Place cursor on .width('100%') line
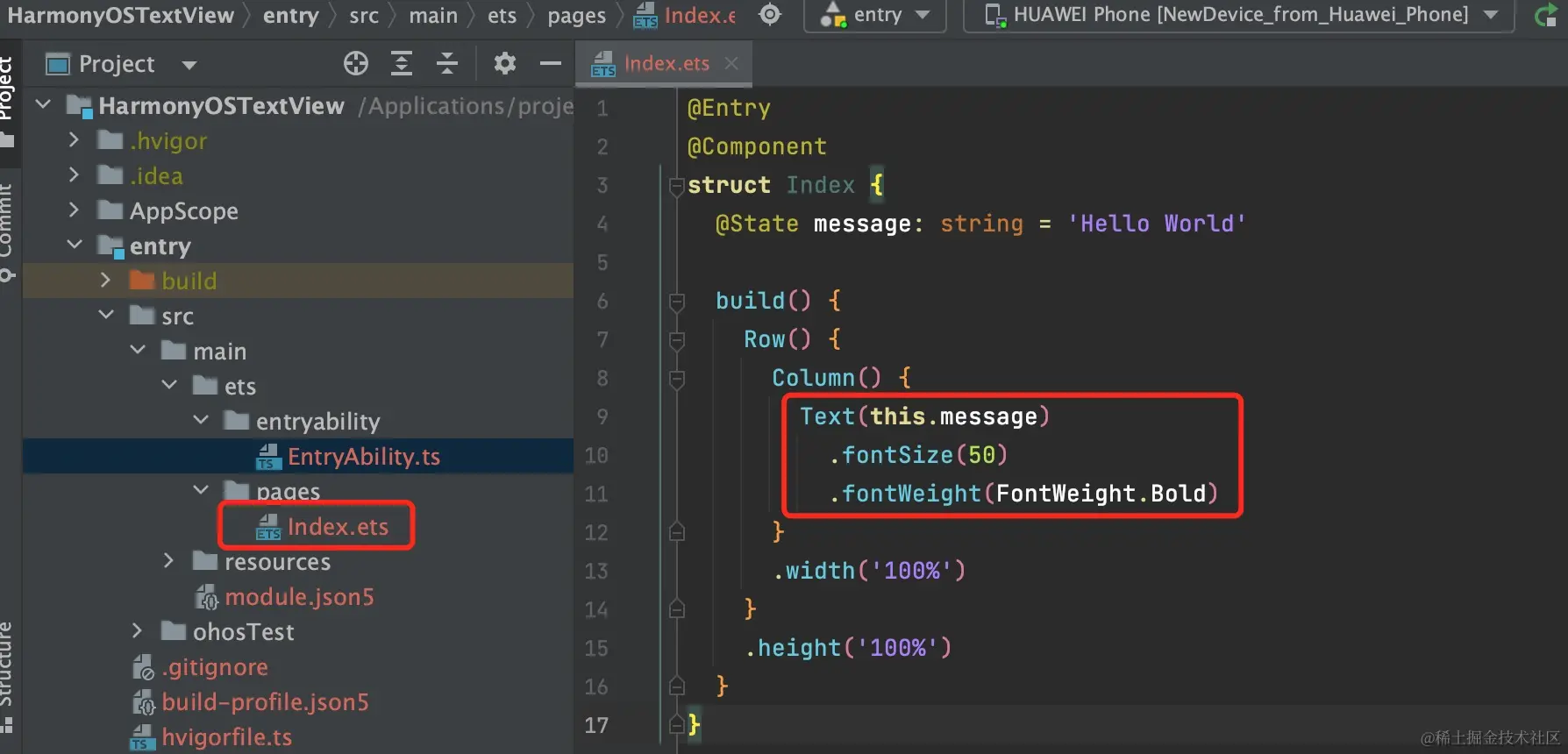1568x754 pixels. [869, 571]
